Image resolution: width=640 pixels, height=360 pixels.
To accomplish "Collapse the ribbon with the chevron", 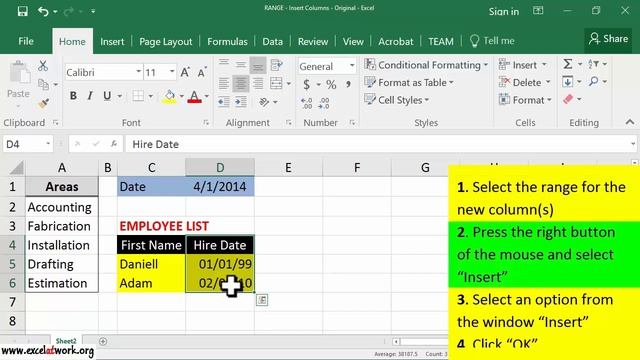I will click(x=630, y=122).
